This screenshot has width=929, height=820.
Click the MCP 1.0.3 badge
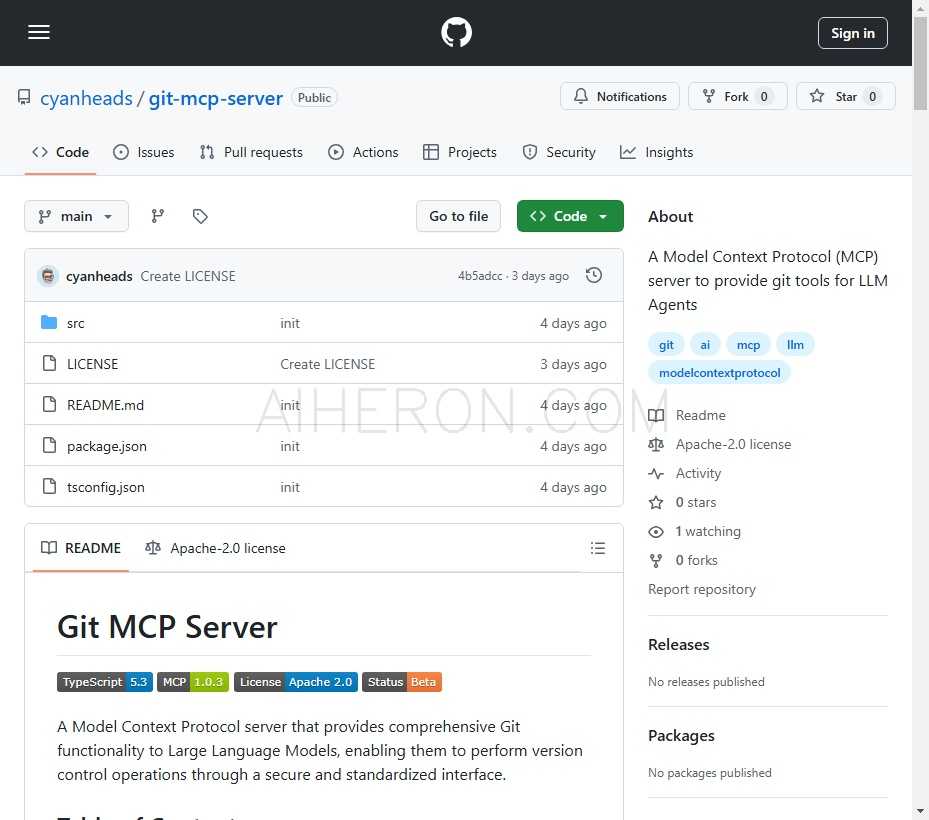tap(193, 682)
